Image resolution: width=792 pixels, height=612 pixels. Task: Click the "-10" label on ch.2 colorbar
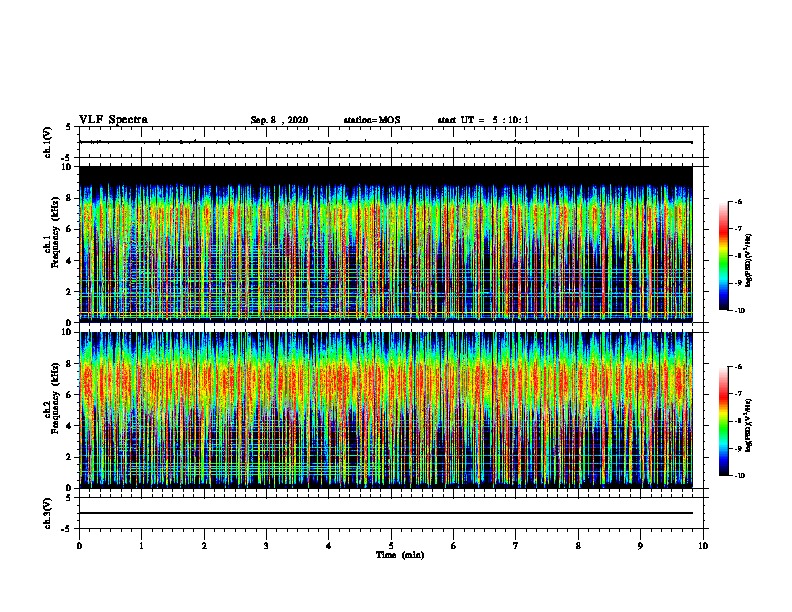(739, 476)
